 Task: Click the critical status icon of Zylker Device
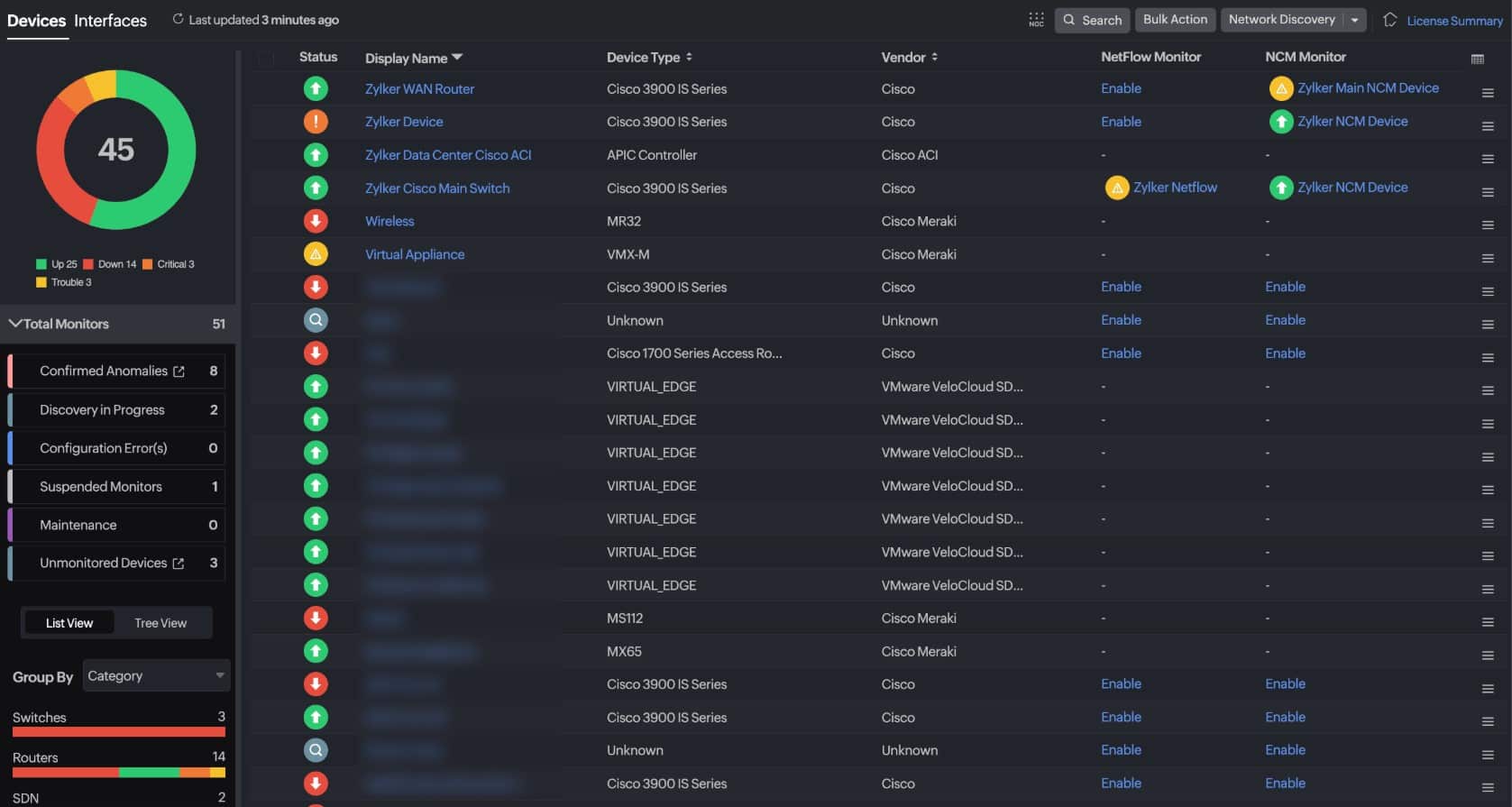click(316, 121)
